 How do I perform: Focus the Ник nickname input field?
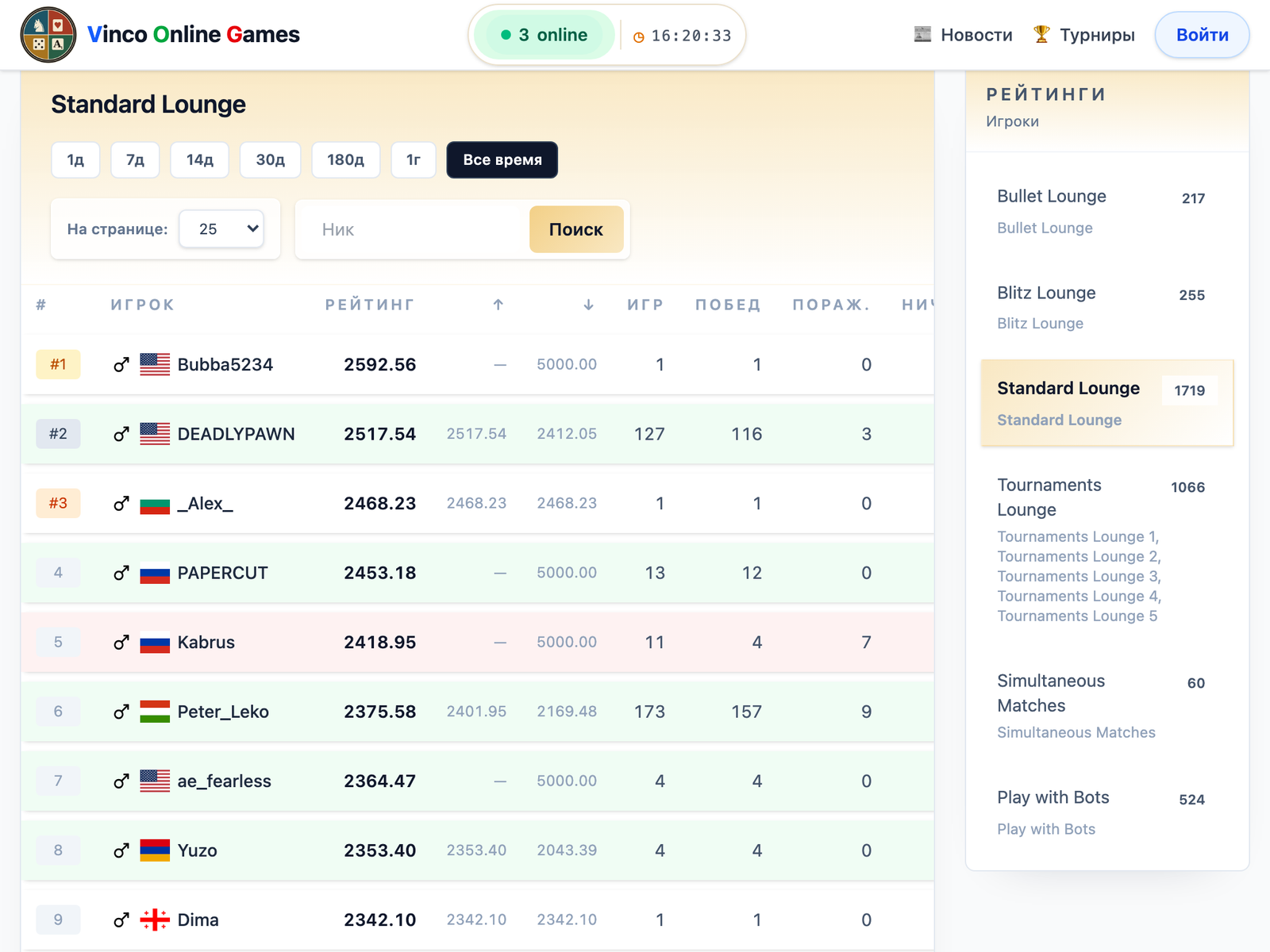click(413, 229)
